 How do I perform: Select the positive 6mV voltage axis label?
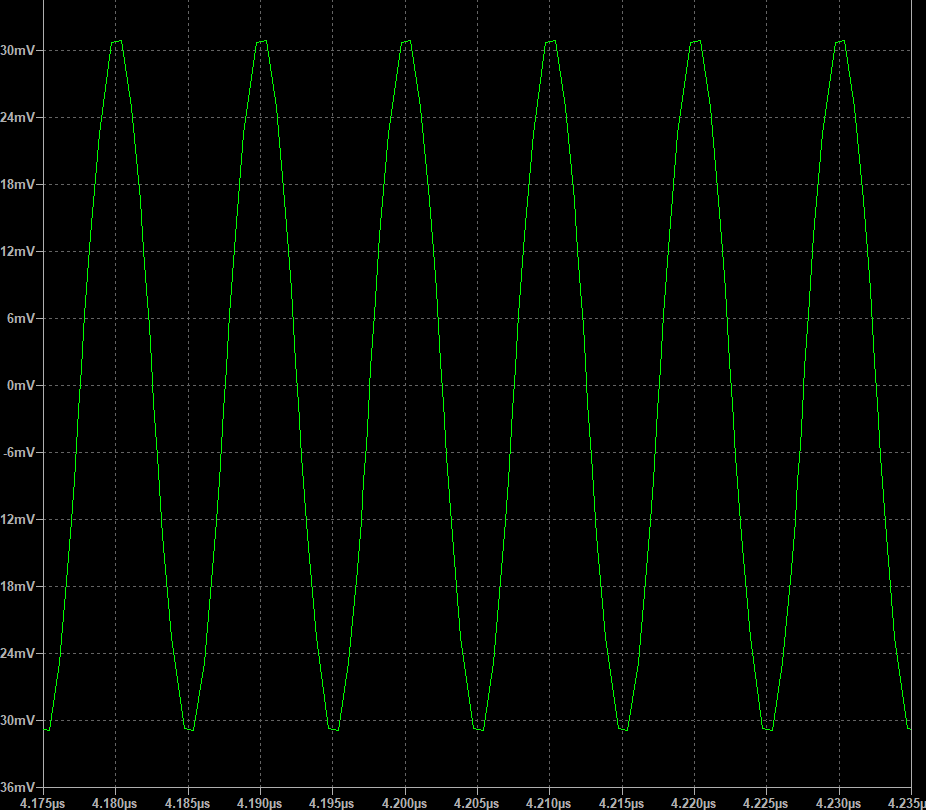point(20,318)
